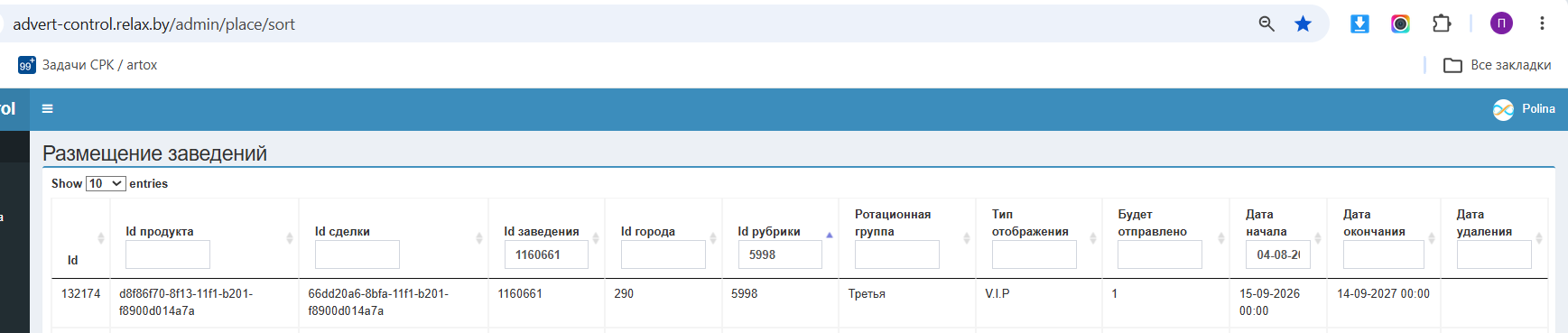Viewport: 1568px width, 333px height.
Task: Click the Id города filter field
Action: coord(663,254)
